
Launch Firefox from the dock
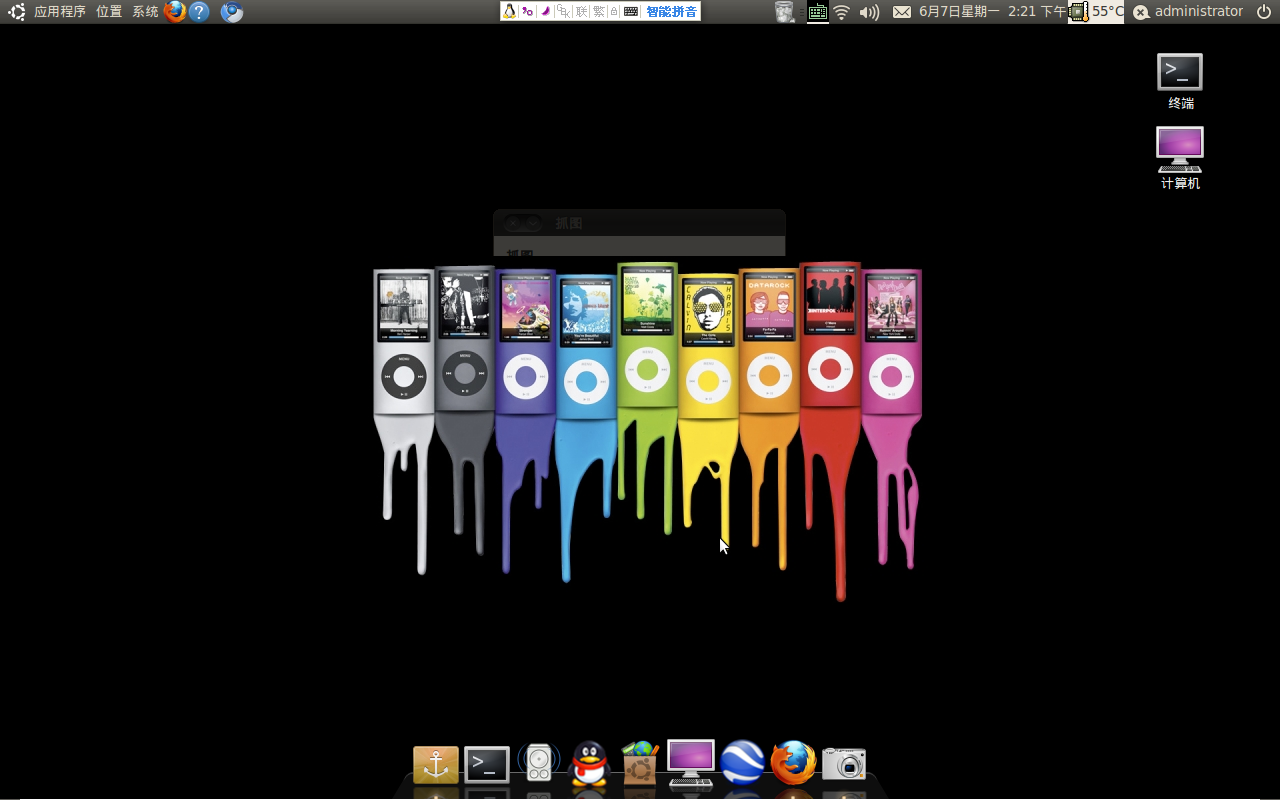[x=794, y=763]
